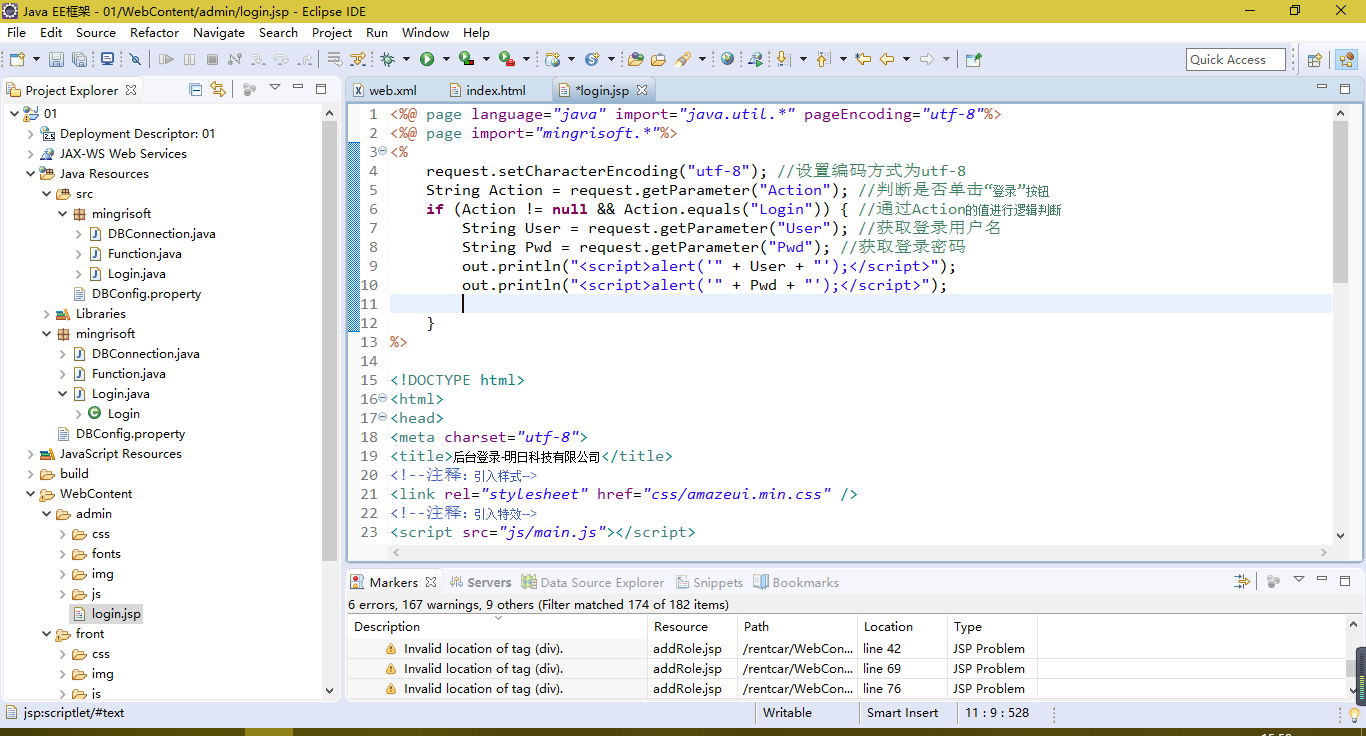
Task: Toggle Link with Editor in Project Explorer
Action: (x=218, y=89)
